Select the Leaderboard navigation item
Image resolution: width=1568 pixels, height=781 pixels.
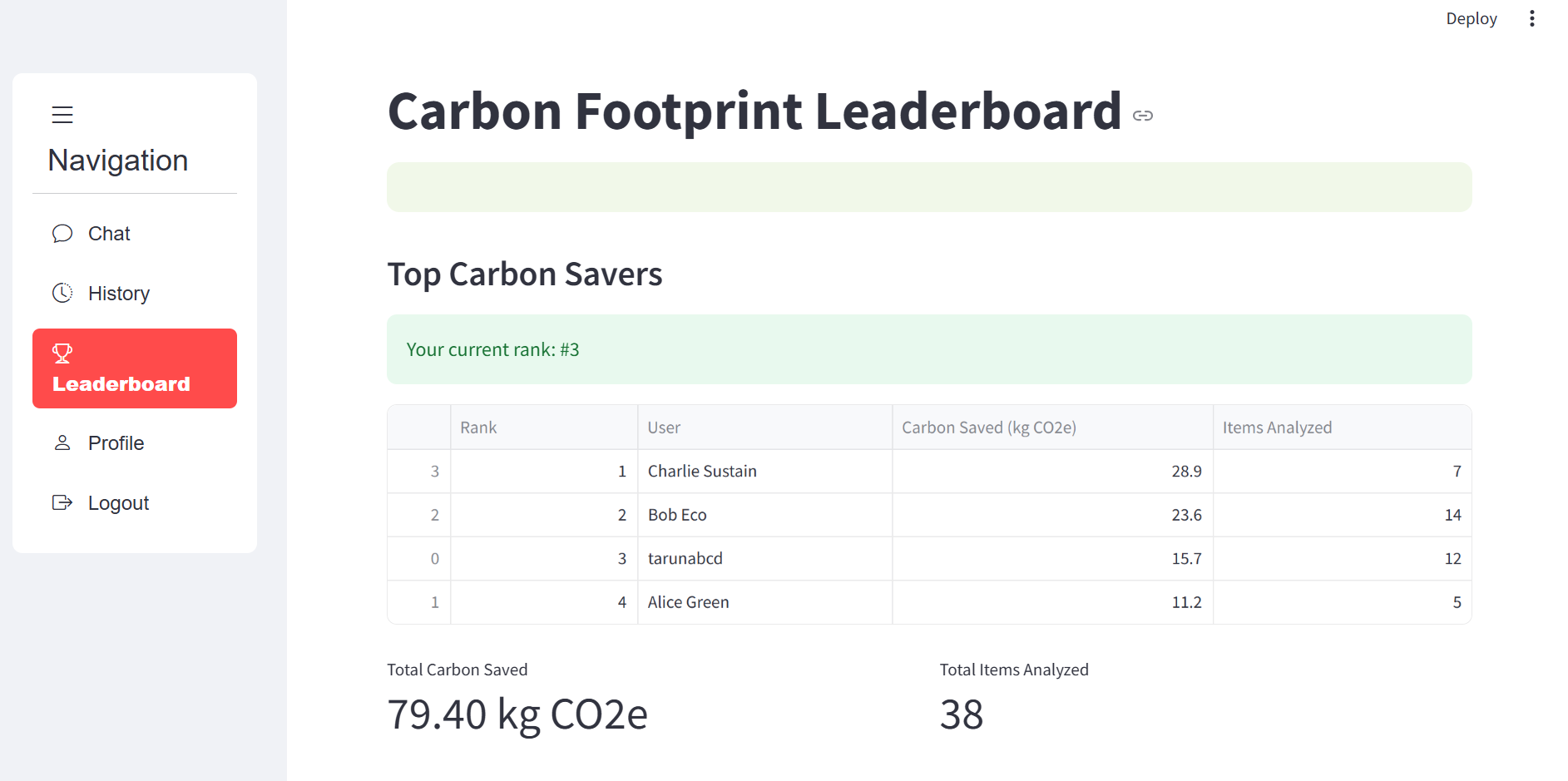(x=135, y=368)
